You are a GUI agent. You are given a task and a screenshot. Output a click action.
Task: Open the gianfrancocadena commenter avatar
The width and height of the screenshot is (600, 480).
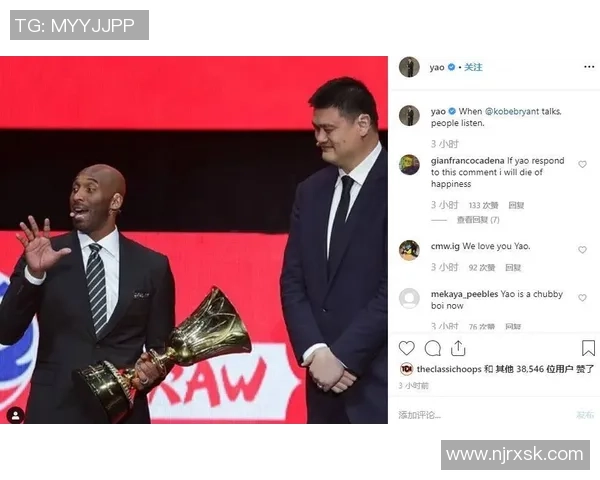click(x=409, y=165)
